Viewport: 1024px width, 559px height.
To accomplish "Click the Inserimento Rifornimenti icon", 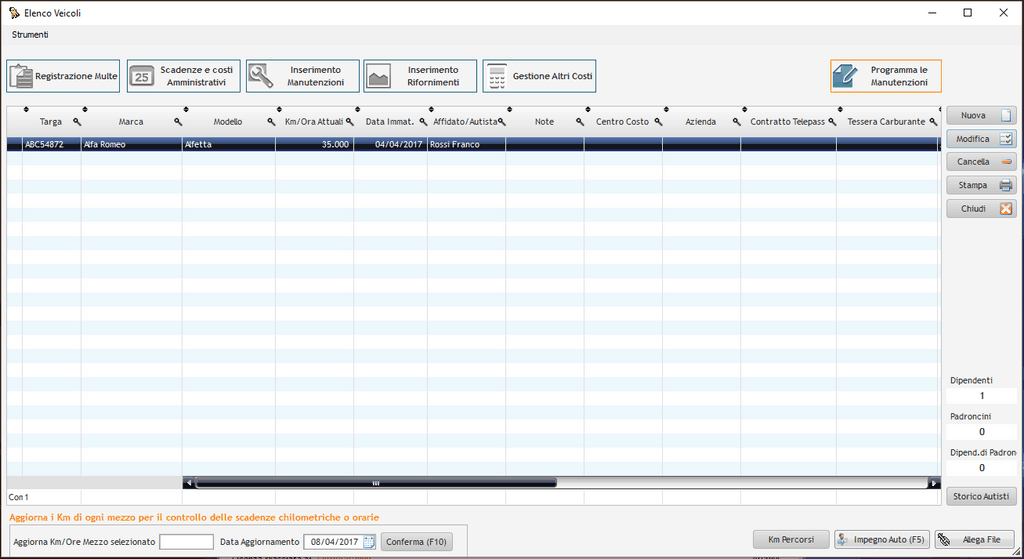I will coord(379,76).
